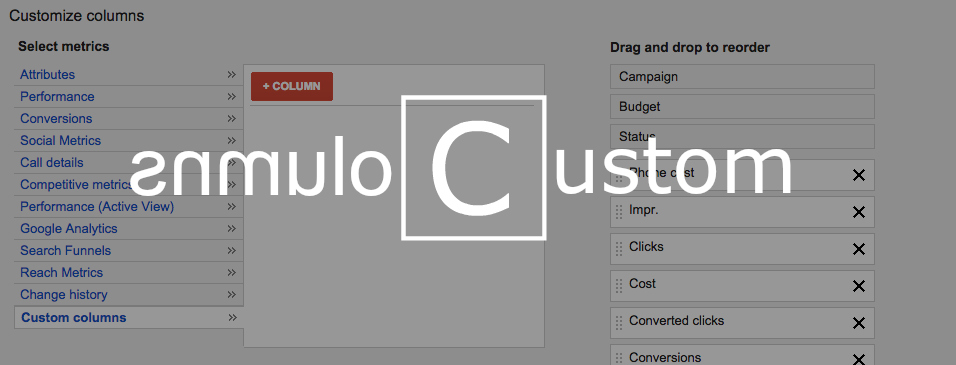
Task: Remove the Phone cost column with its X
Action: click(x=858, y=175)
